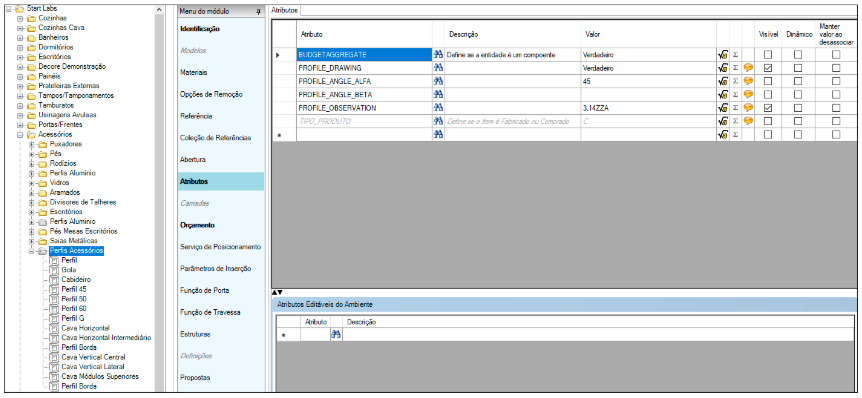The height and width of the screenshot is (398, 862).
Task: Switch to the Atributos tab
Action: pyautogui.click(x=285, y=10)
